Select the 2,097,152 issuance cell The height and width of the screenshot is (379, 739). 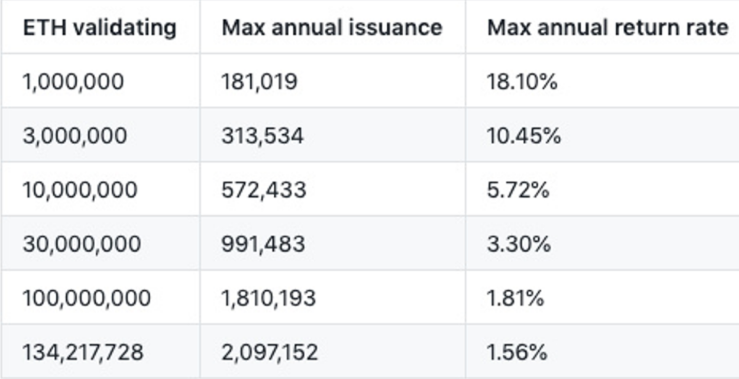270,352
